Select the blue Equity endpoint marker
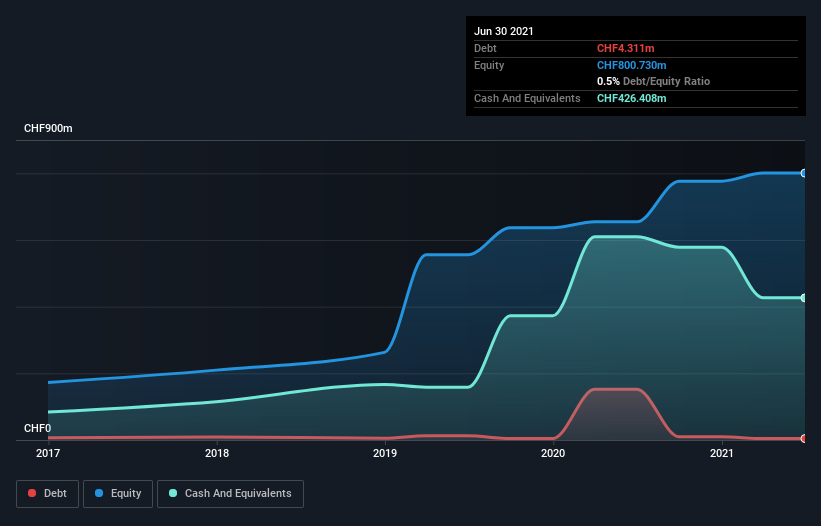The width and height of the screenshot is (821, 526). coord(804,173)
